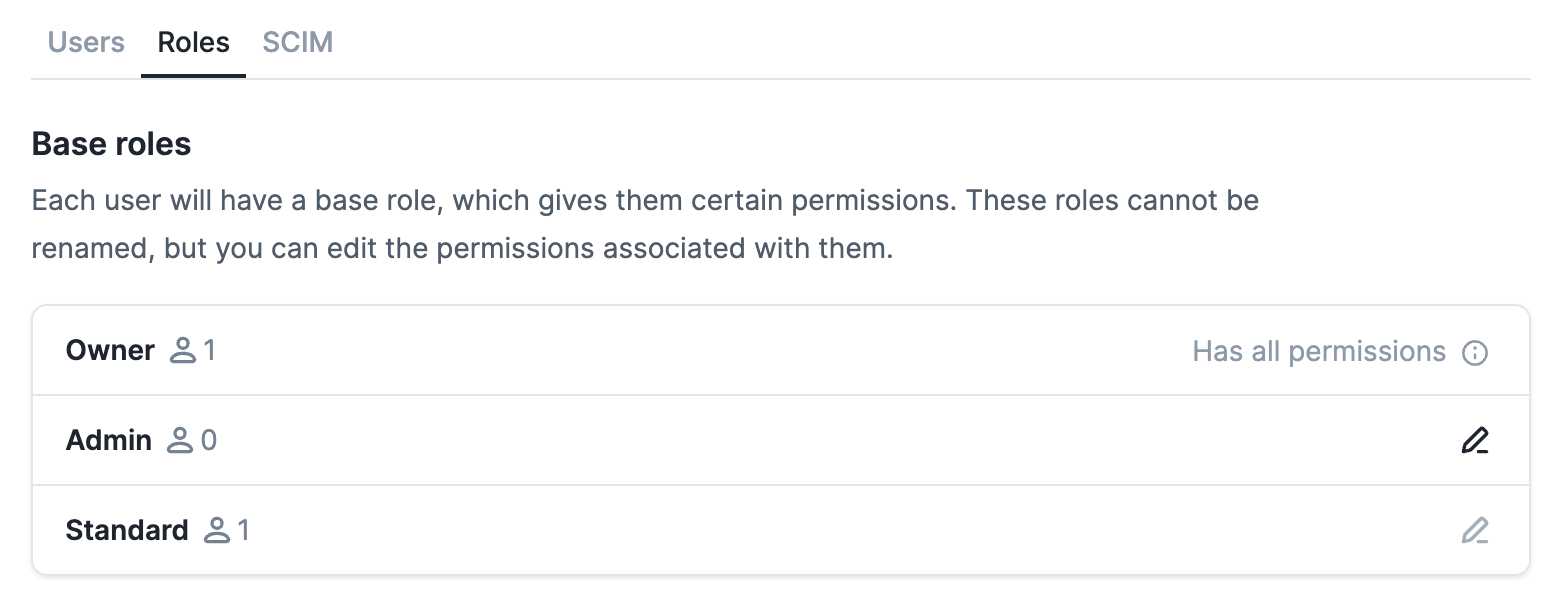Viewport: 1564px width, 602px height.
Task: Click the "Has all permissions" label
Action: (x=1319, y=352)
